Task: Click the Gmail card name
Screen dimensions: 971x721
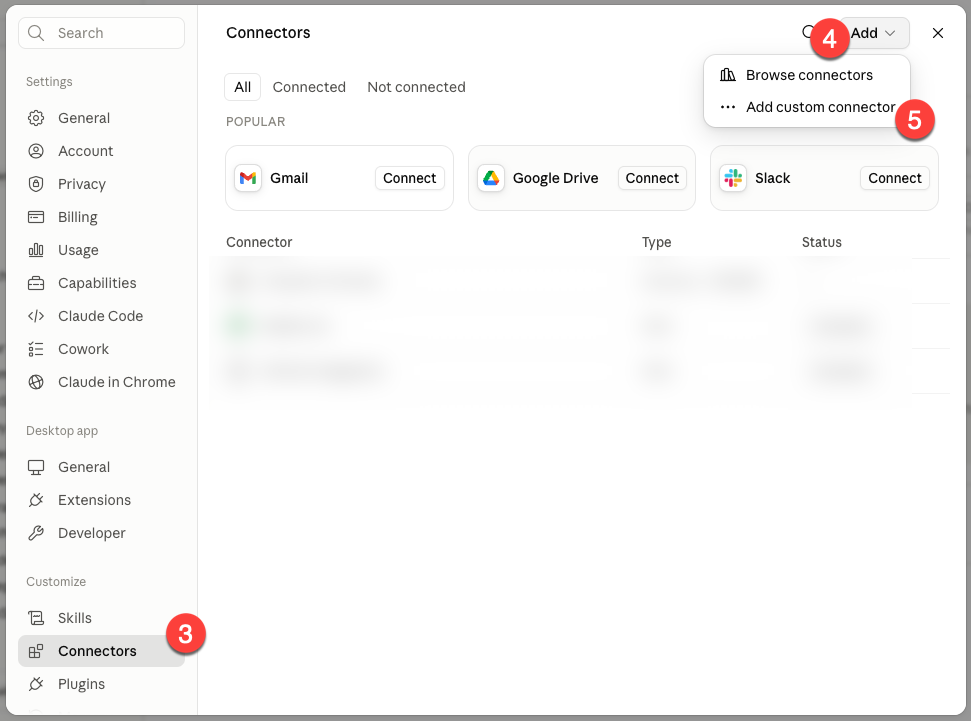Action: coord(289,178)
